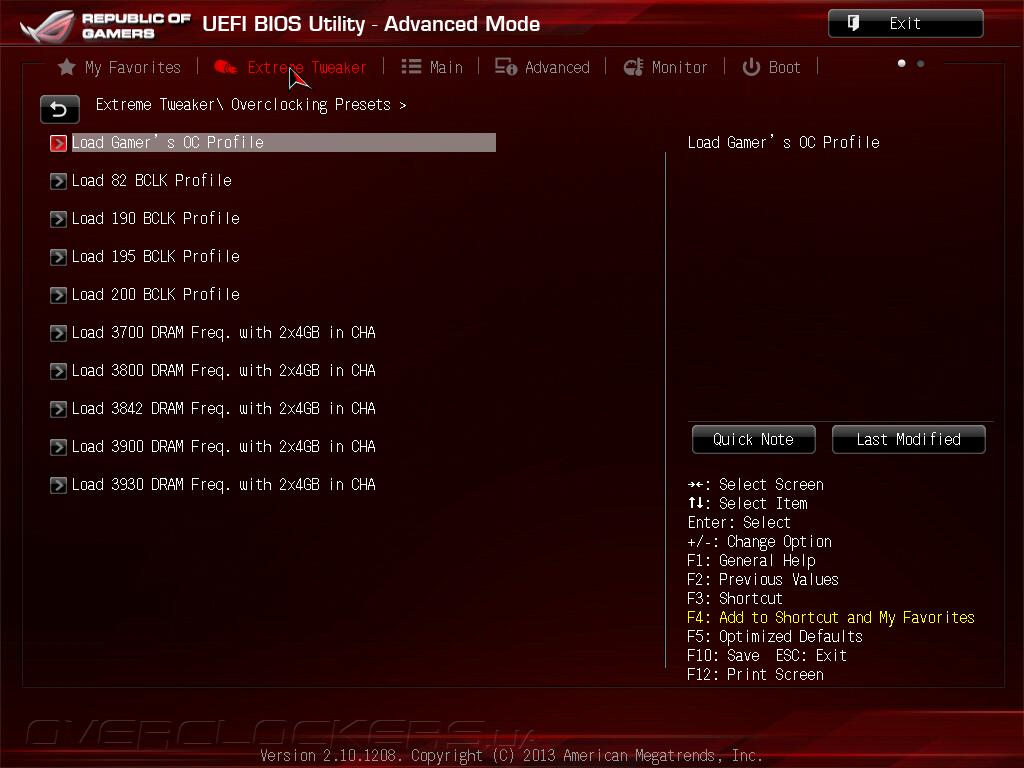This screenshot has height=768, width=1024.
Task: Select Load 190 BCLK Profile
Action: click(x=155, y=218)
